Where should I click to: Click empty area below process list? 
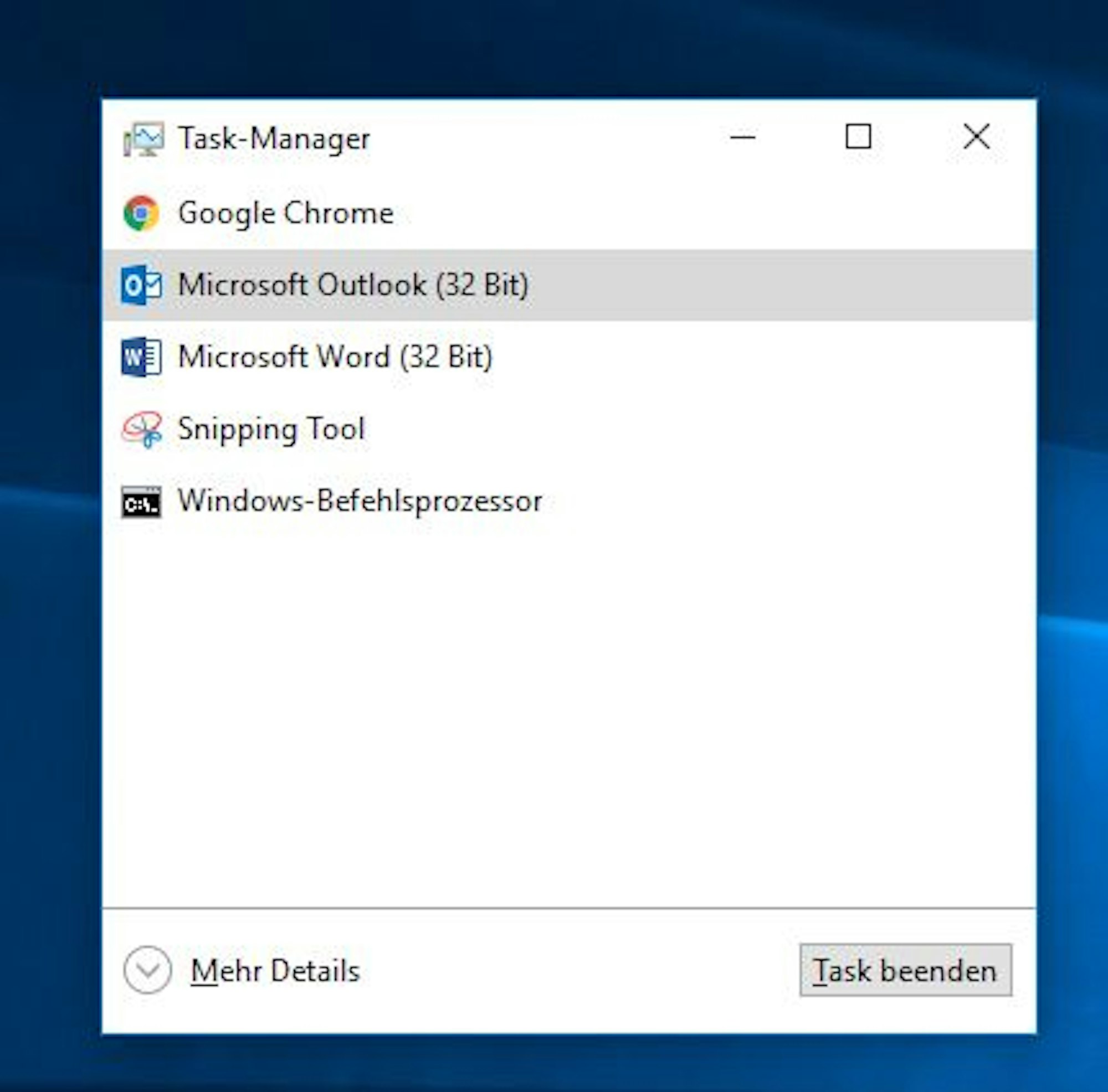(568, 717)
